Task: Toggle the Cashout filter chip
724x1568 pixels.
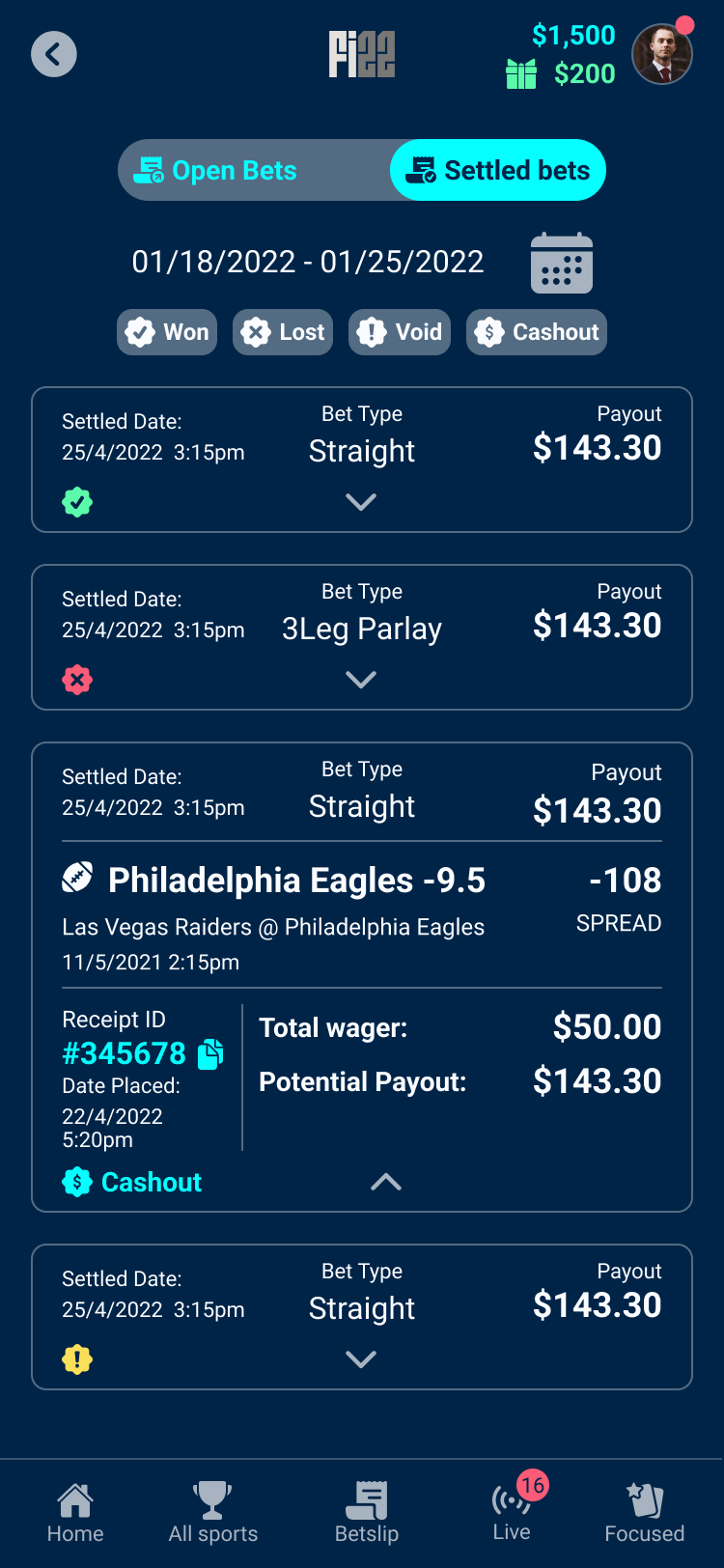Action: click(537, 332)
